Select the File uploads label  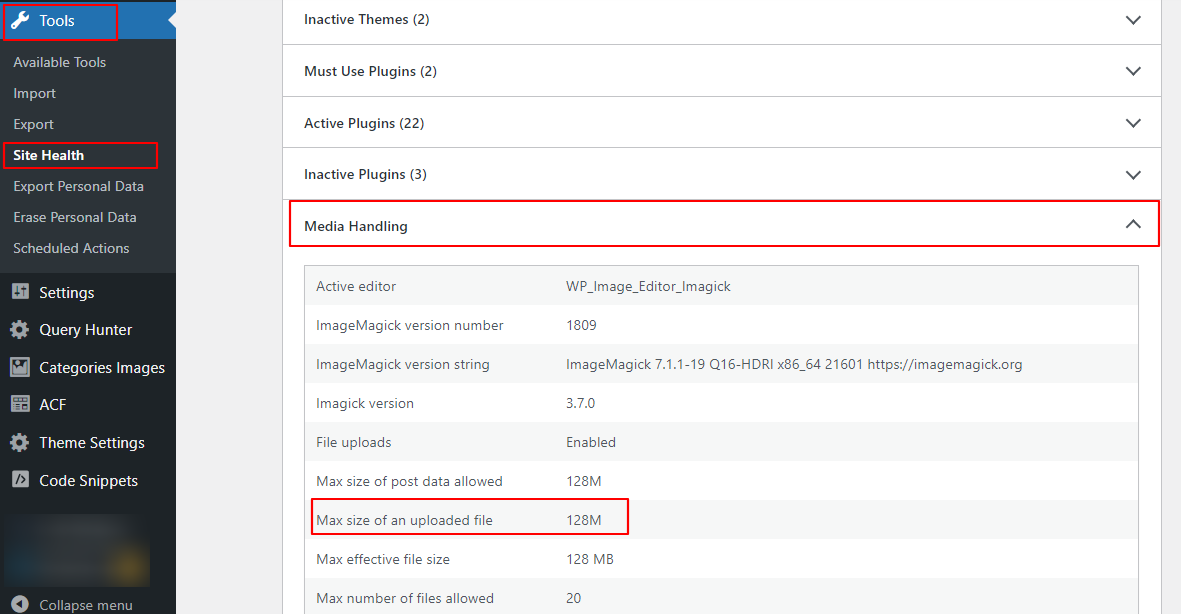[353, 442]
